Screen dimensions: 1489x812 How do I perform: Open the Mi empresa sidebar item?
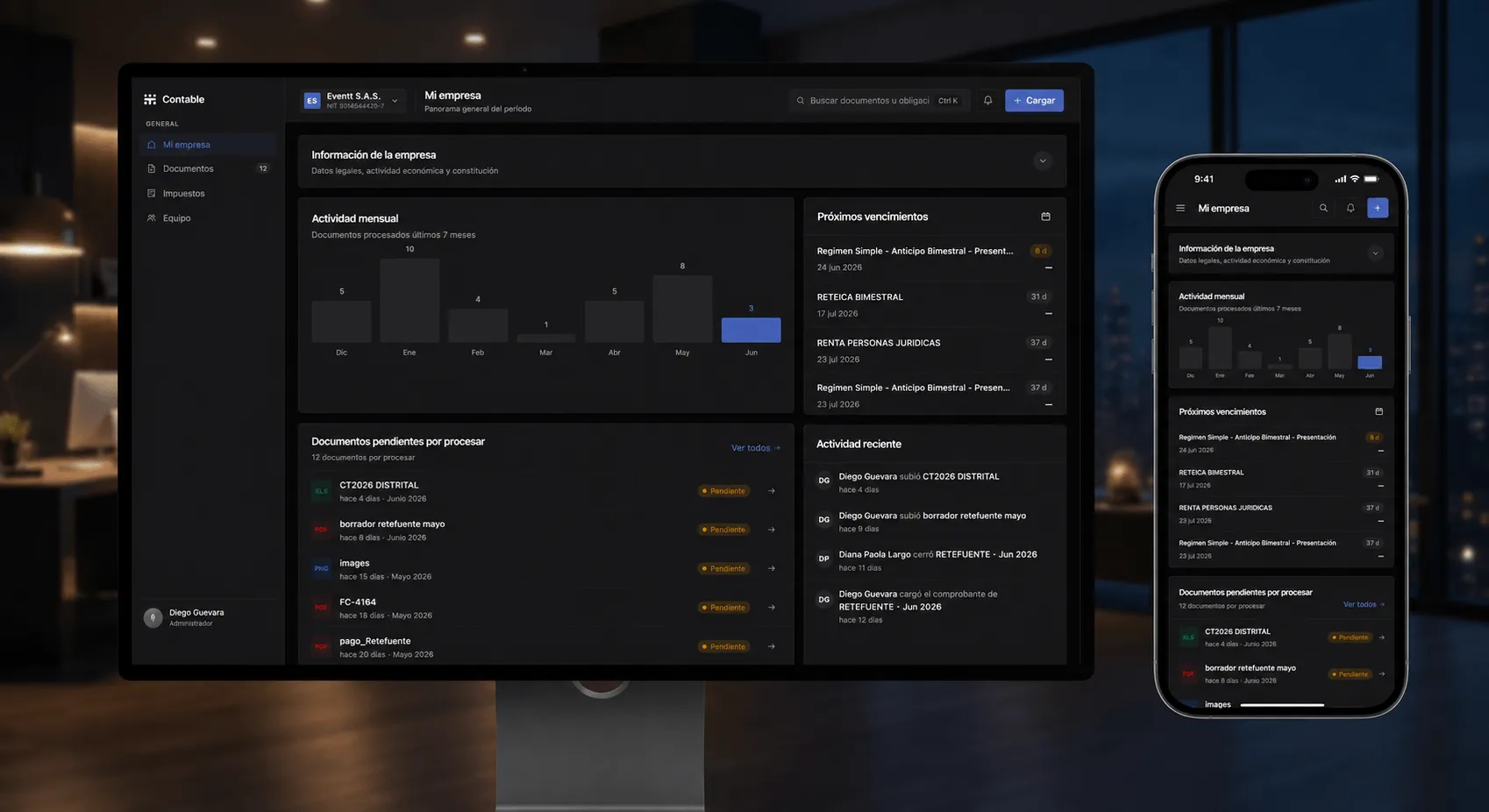click(208, 145)
